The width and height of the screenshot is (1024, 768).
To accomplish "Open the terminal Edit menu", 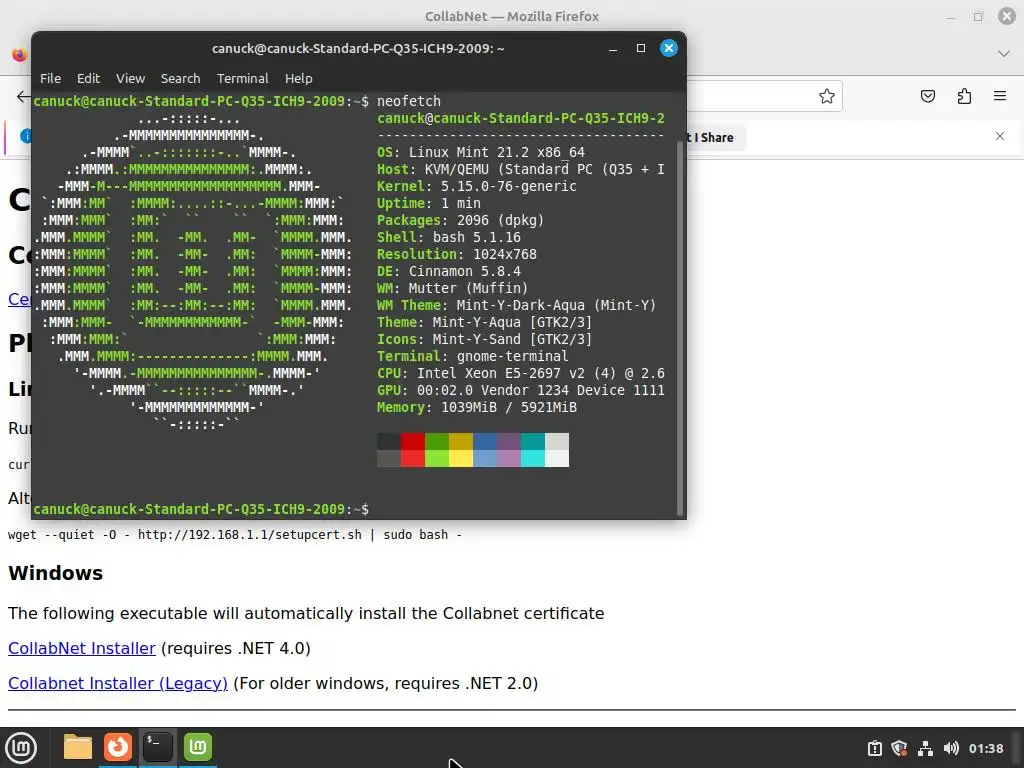I will 88,78.
